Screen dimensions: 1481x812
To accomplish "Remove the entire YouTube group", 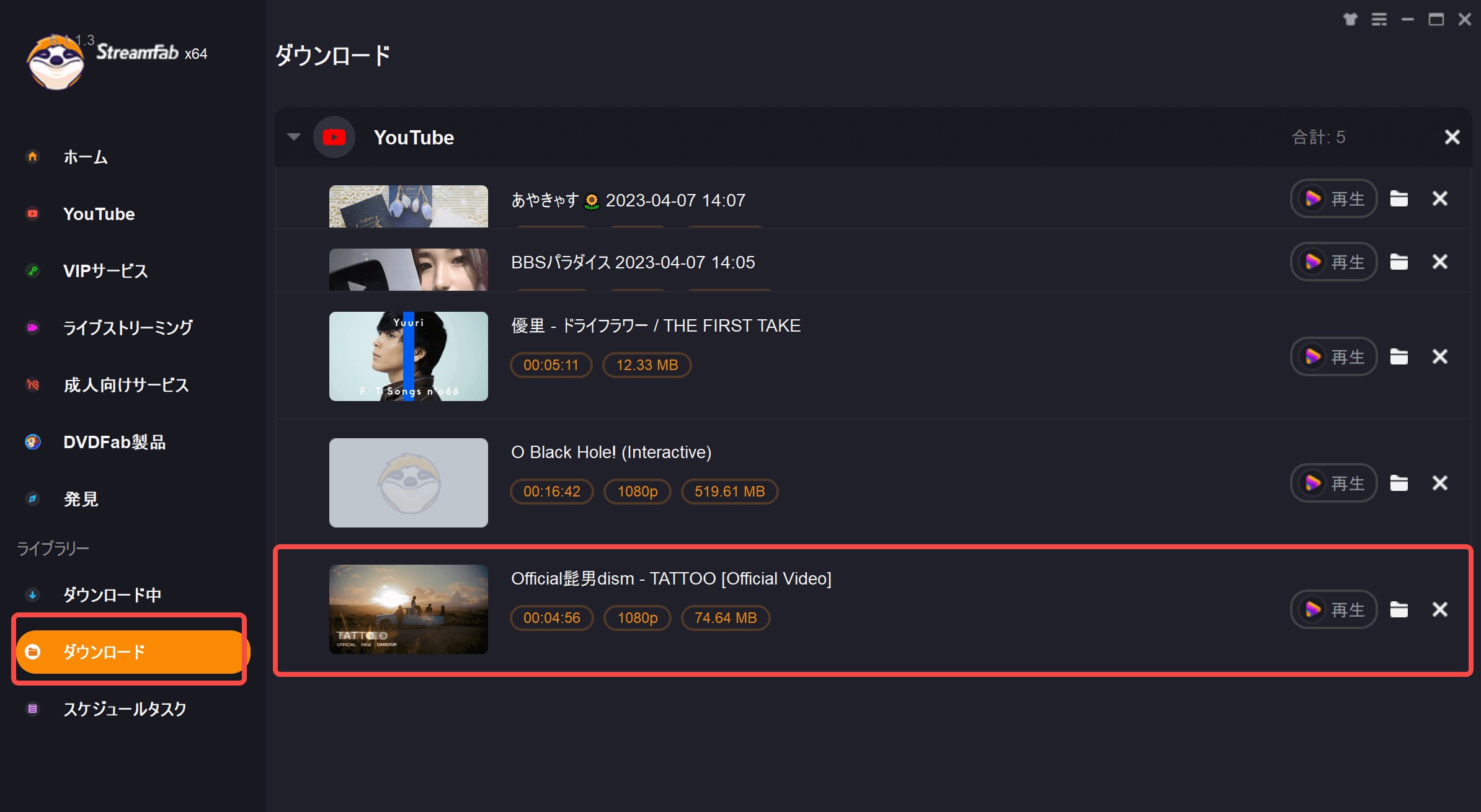I will [1452, 137].
